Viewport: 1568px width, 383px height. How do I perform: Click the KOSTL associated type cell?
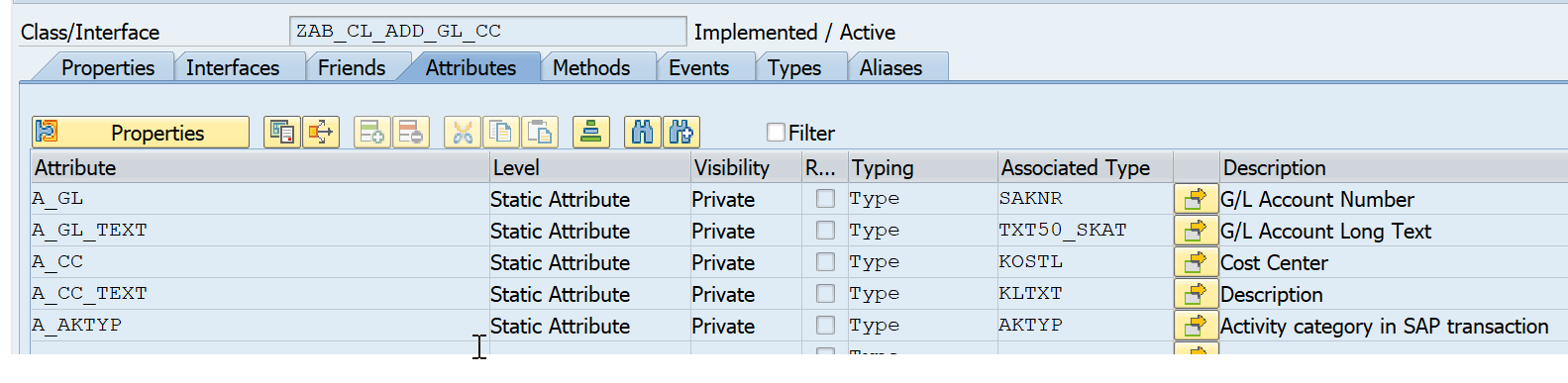click(x=1086, y=262)
